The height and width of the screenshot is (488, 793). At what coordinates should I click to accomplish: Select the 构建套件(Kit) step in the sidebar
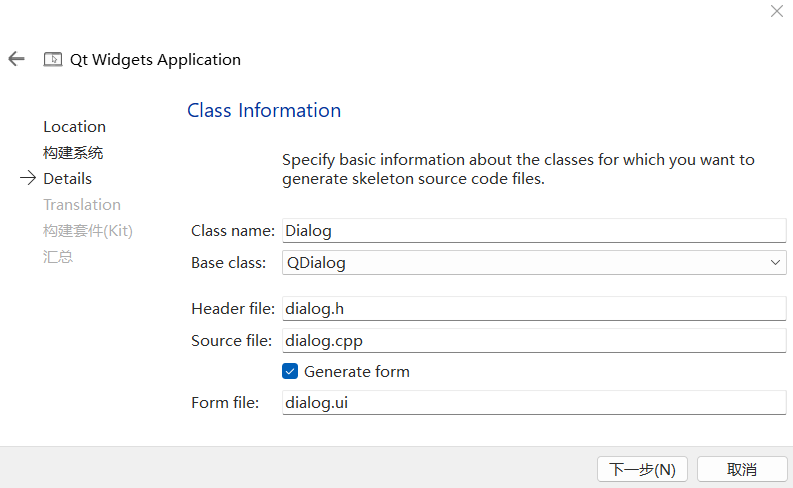click(x=87, y=231)
